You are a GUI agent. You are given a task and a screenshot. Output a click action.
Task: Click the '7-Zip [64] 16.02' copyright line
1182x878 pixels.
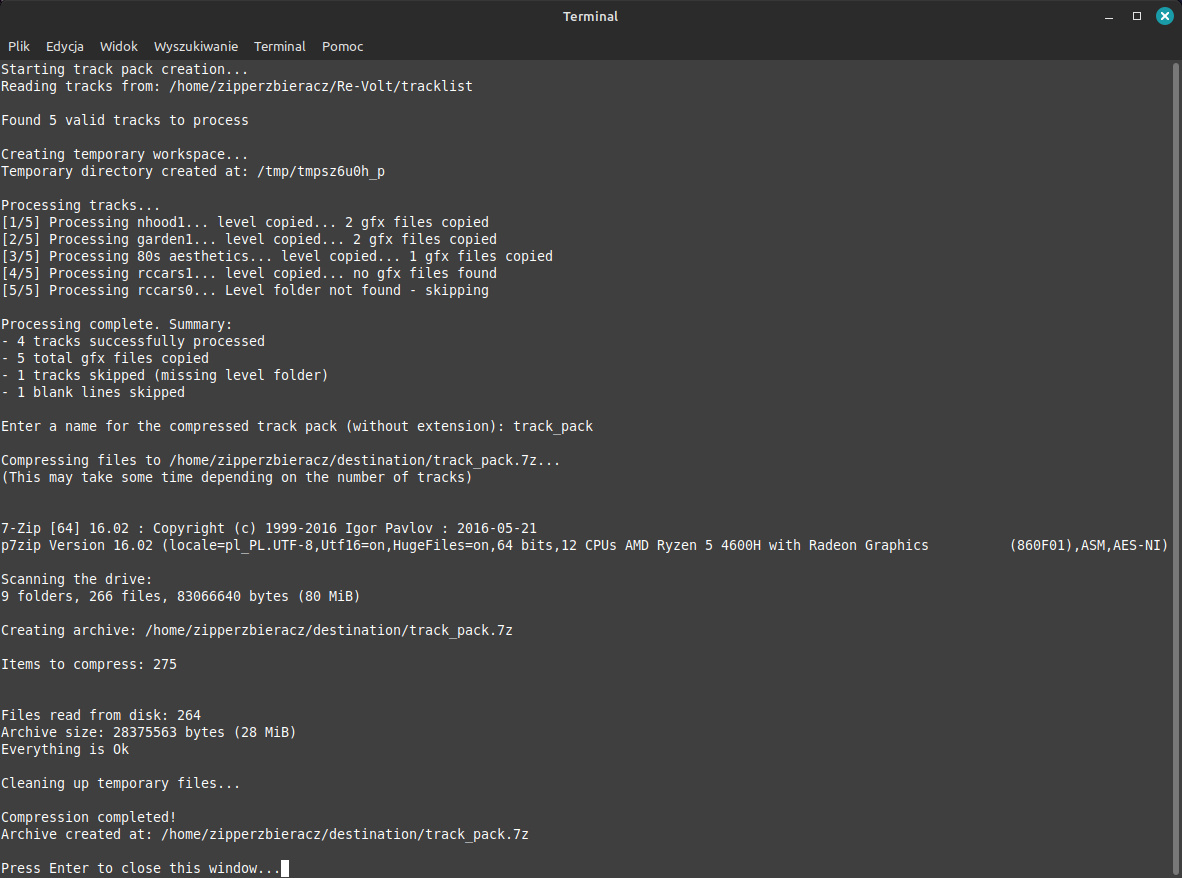pos(269,528)
